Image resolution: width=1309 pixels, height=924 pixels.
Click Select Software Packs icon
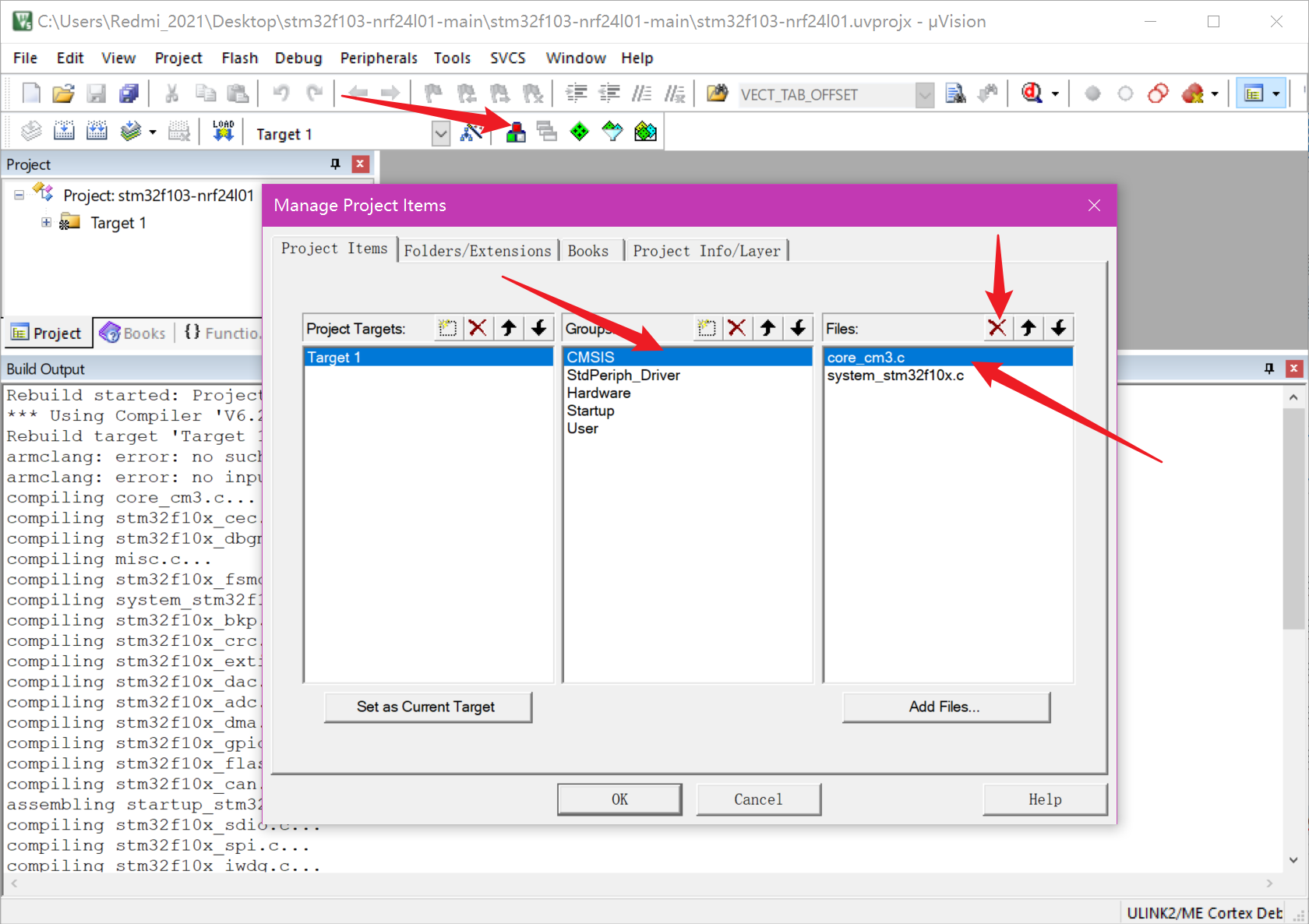612,132
